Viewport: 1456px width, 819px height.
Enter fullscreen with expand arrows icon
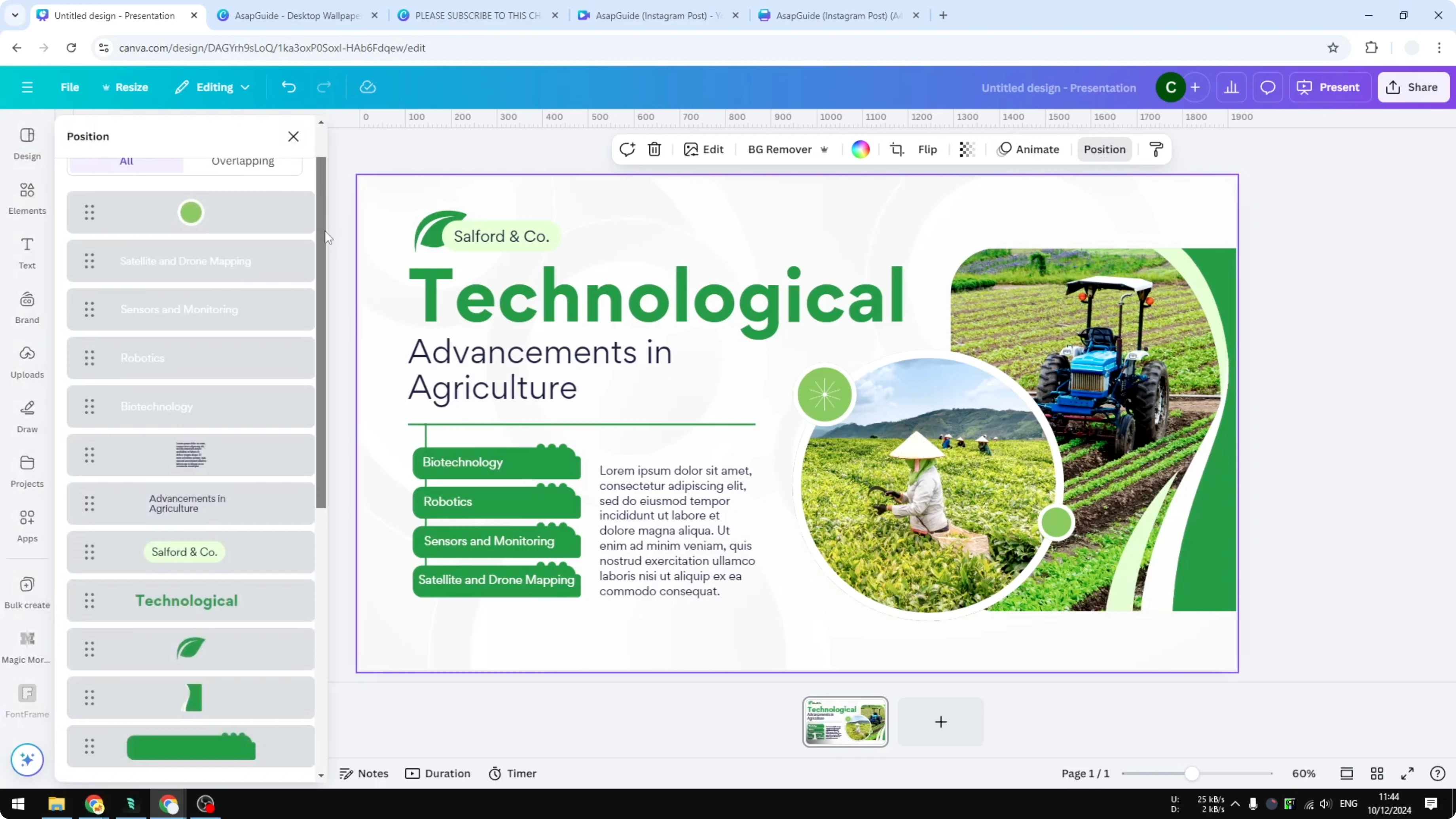pyautogui.click(x=1407, y=773)
